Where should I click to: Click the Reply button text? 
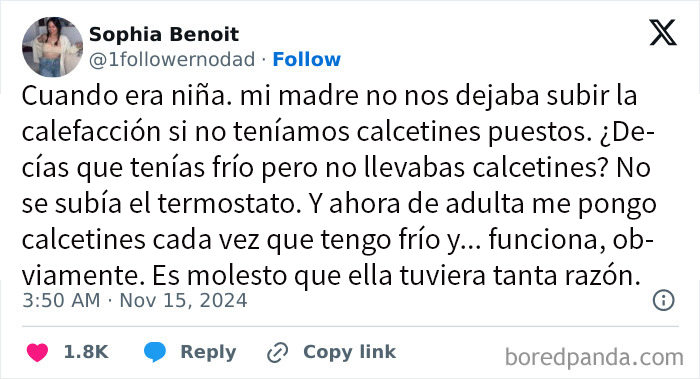[208, 352]
